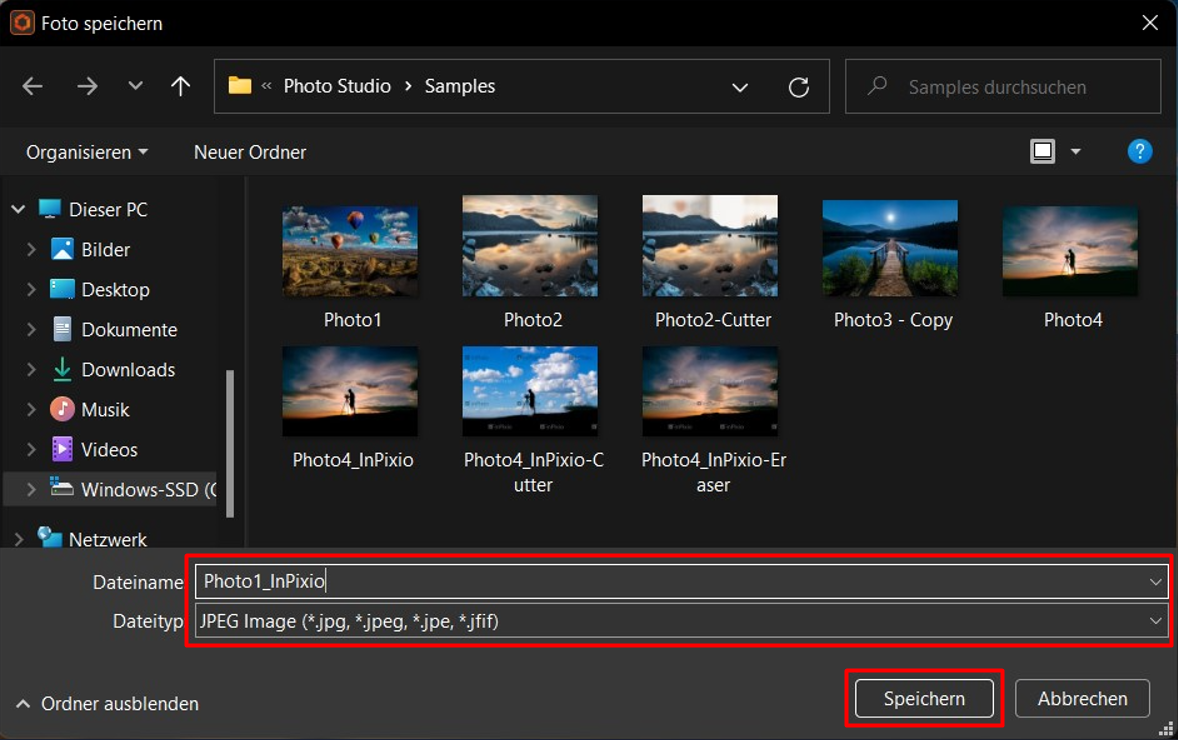Viewport: 1178px width, 740px height.
Task: Click the Abbrechen button
Action: point(1082,699)
